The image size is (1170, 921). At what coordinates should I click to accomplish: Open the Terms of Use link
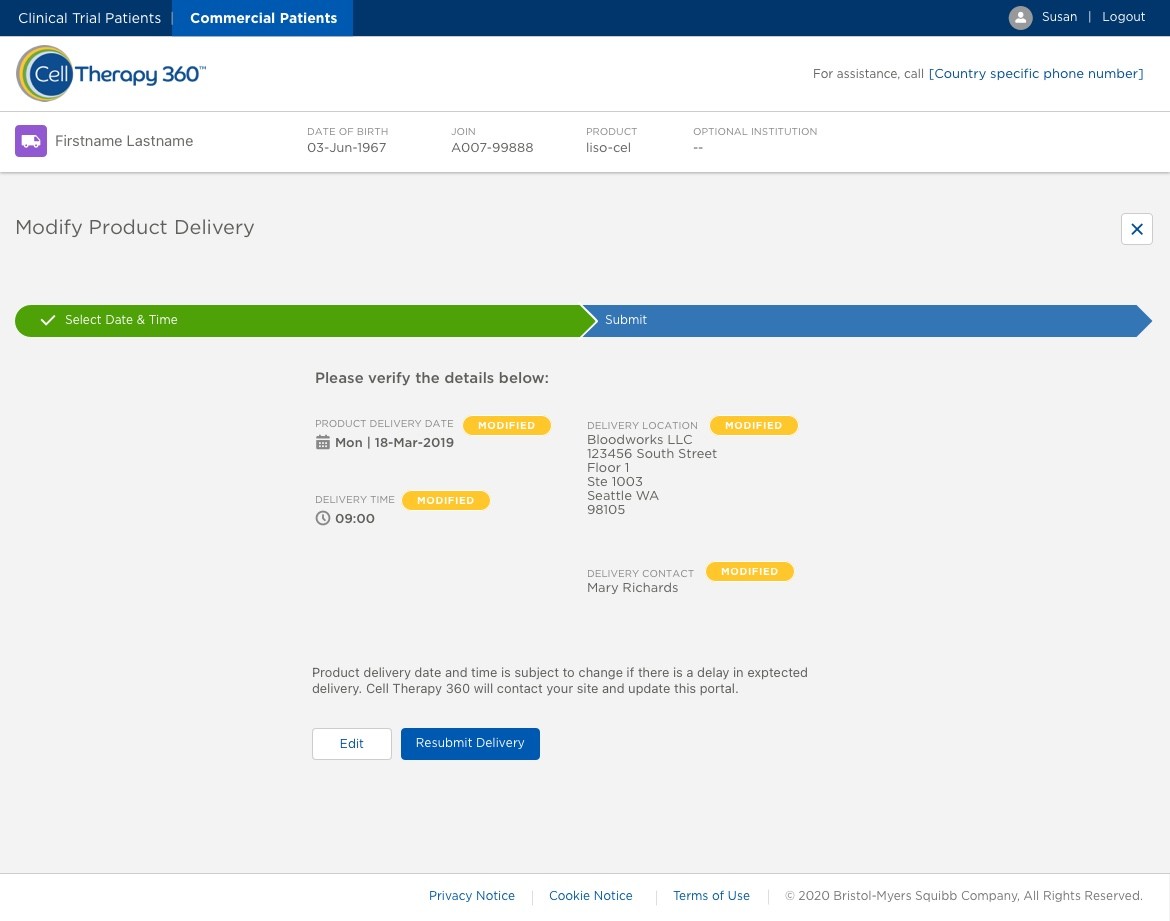coord(711,896)
